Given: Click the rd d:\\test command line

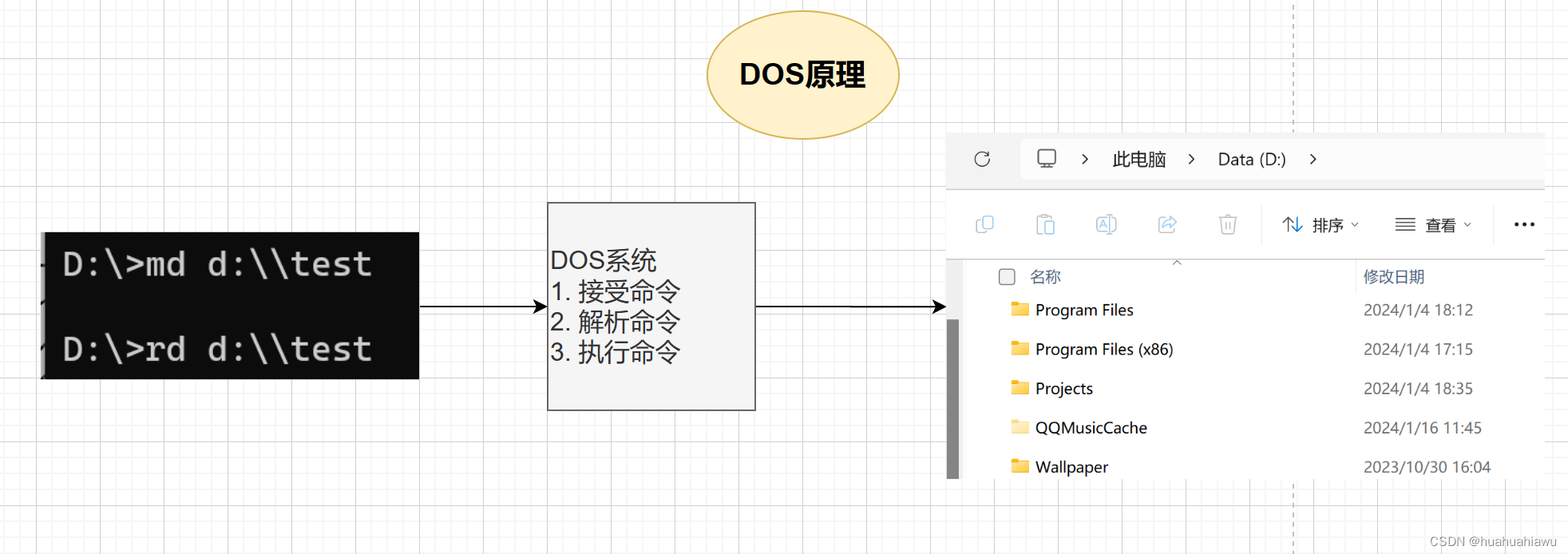Looking at the screenshot, I should pyautogui.click(x=217, y=349).
